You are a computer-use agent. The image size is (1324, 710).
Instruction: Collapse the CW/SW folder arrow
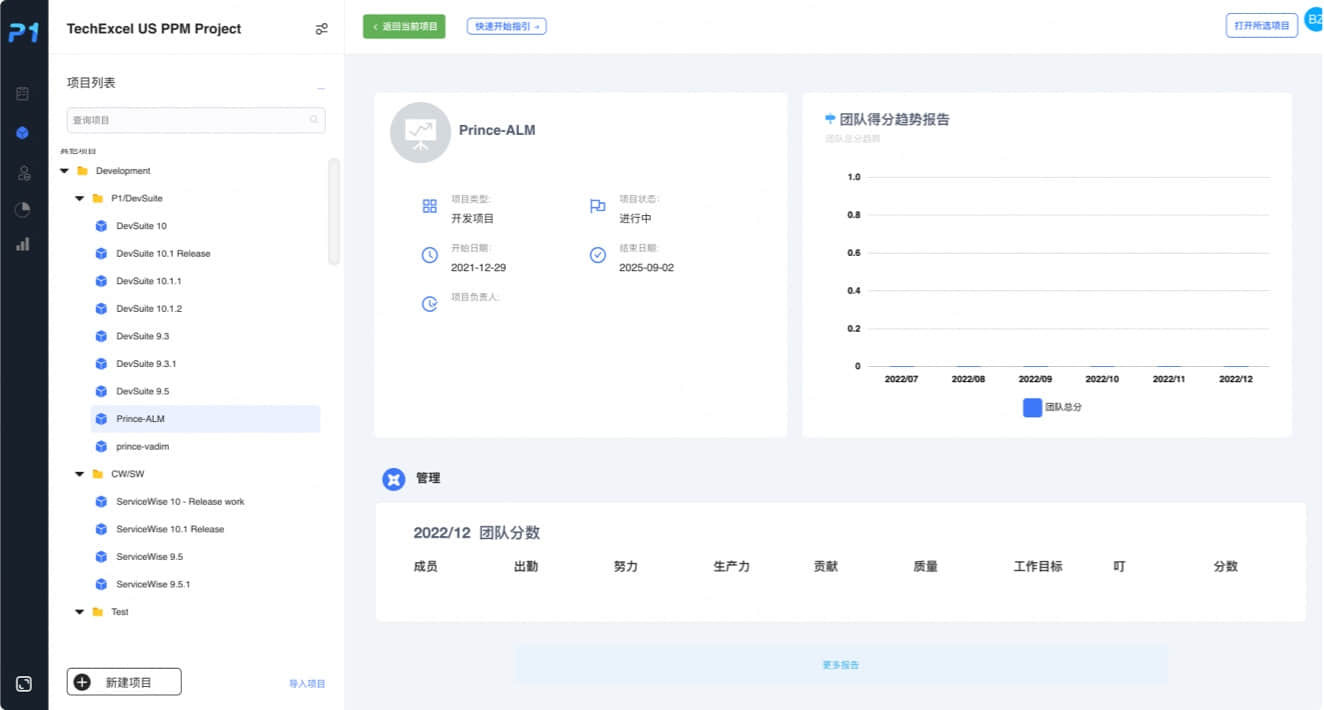(80, 474)
